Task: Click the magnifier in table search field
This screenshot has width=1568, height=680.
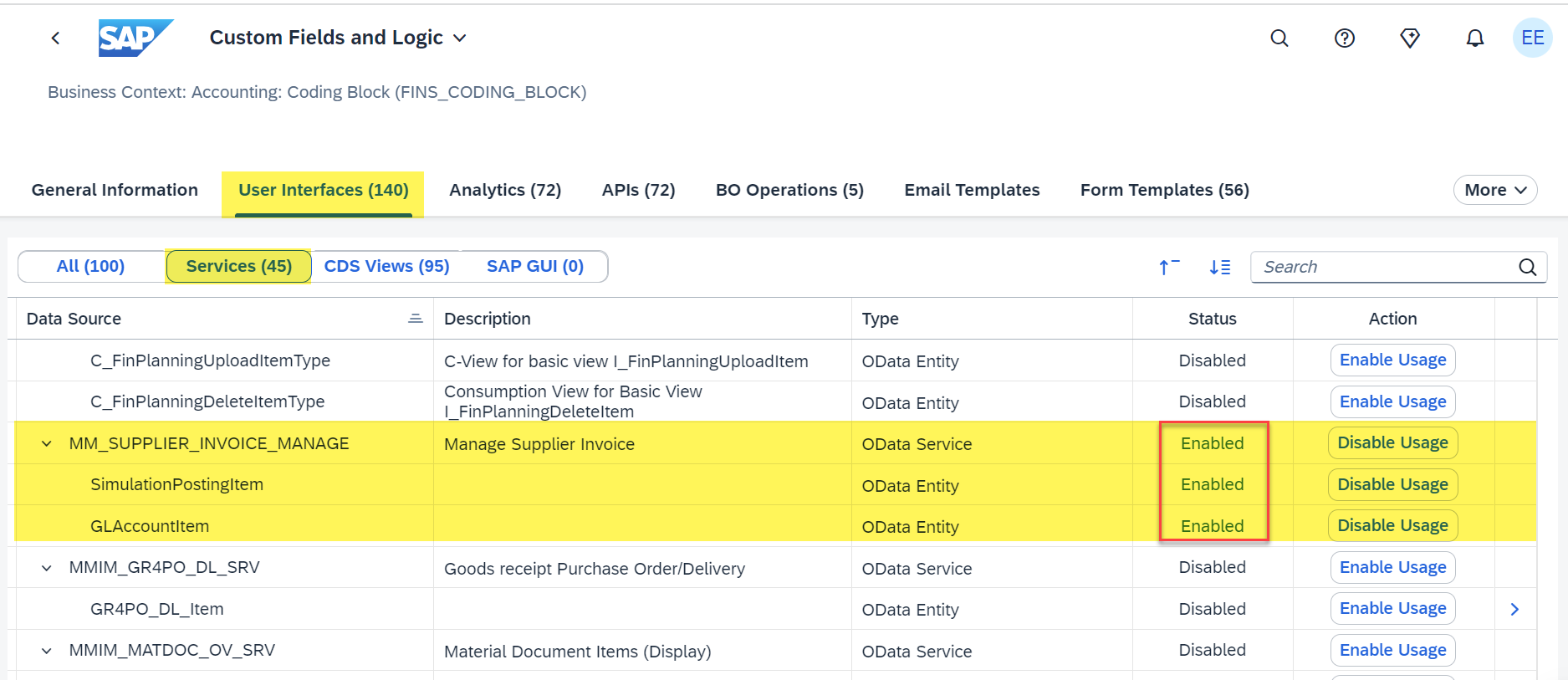Action: point(1528,267)
